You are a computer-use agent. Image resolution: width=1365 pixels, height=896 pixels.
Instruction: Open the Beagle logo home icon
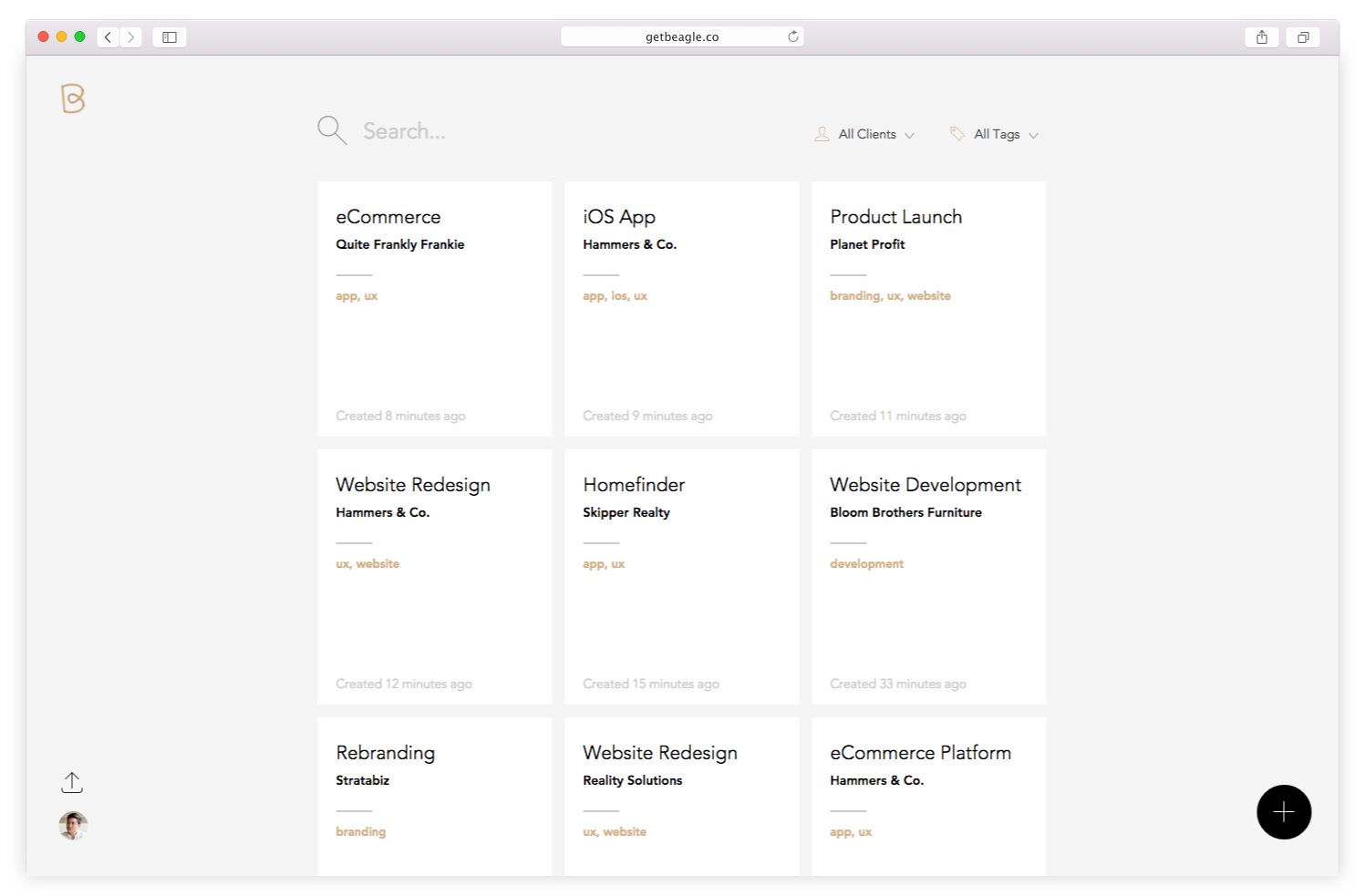pos(73,98)
